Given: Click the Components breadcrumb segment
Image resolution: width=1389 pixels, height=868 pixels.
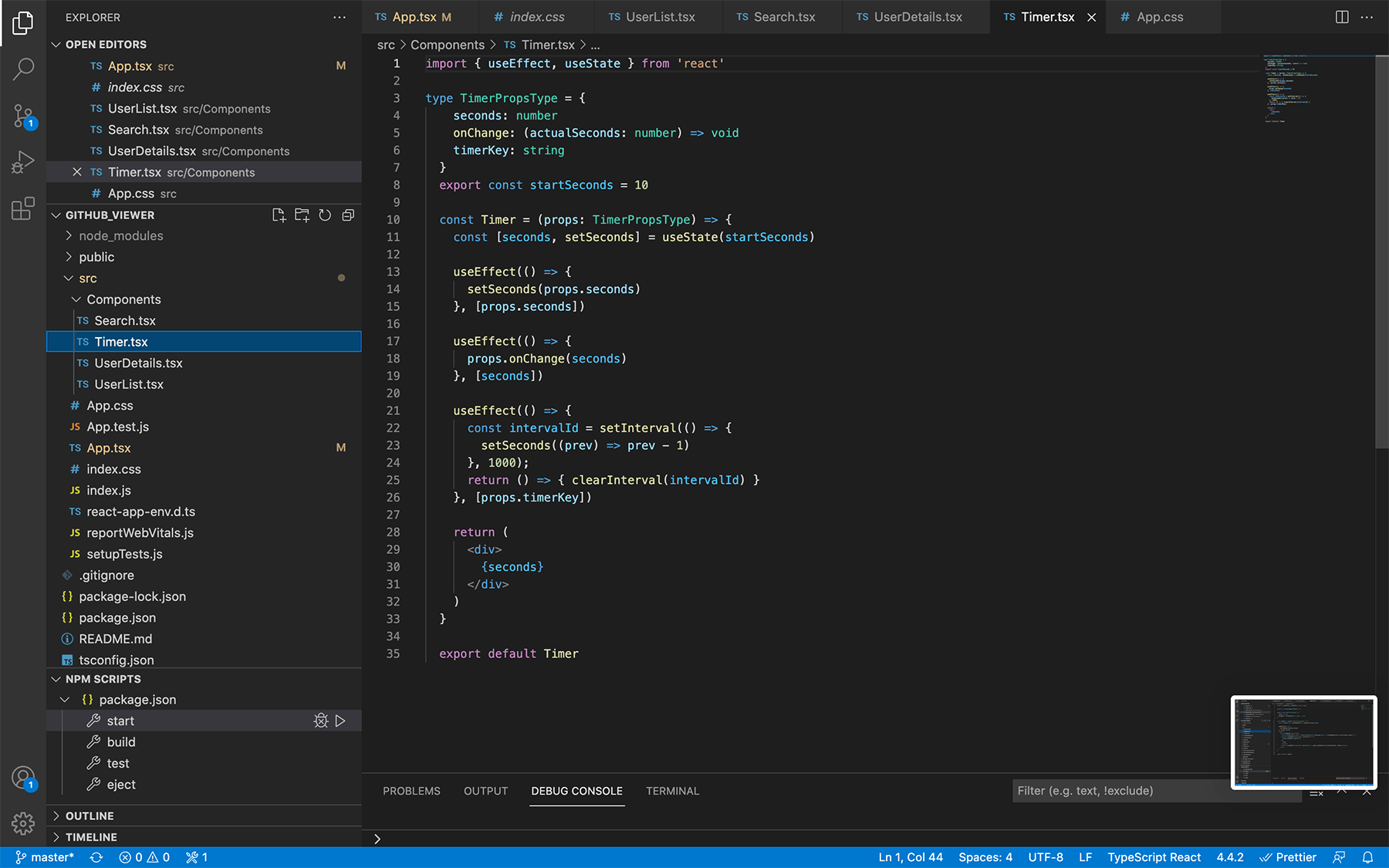Looking at the screenshot, I should click(x=448, y=45).
